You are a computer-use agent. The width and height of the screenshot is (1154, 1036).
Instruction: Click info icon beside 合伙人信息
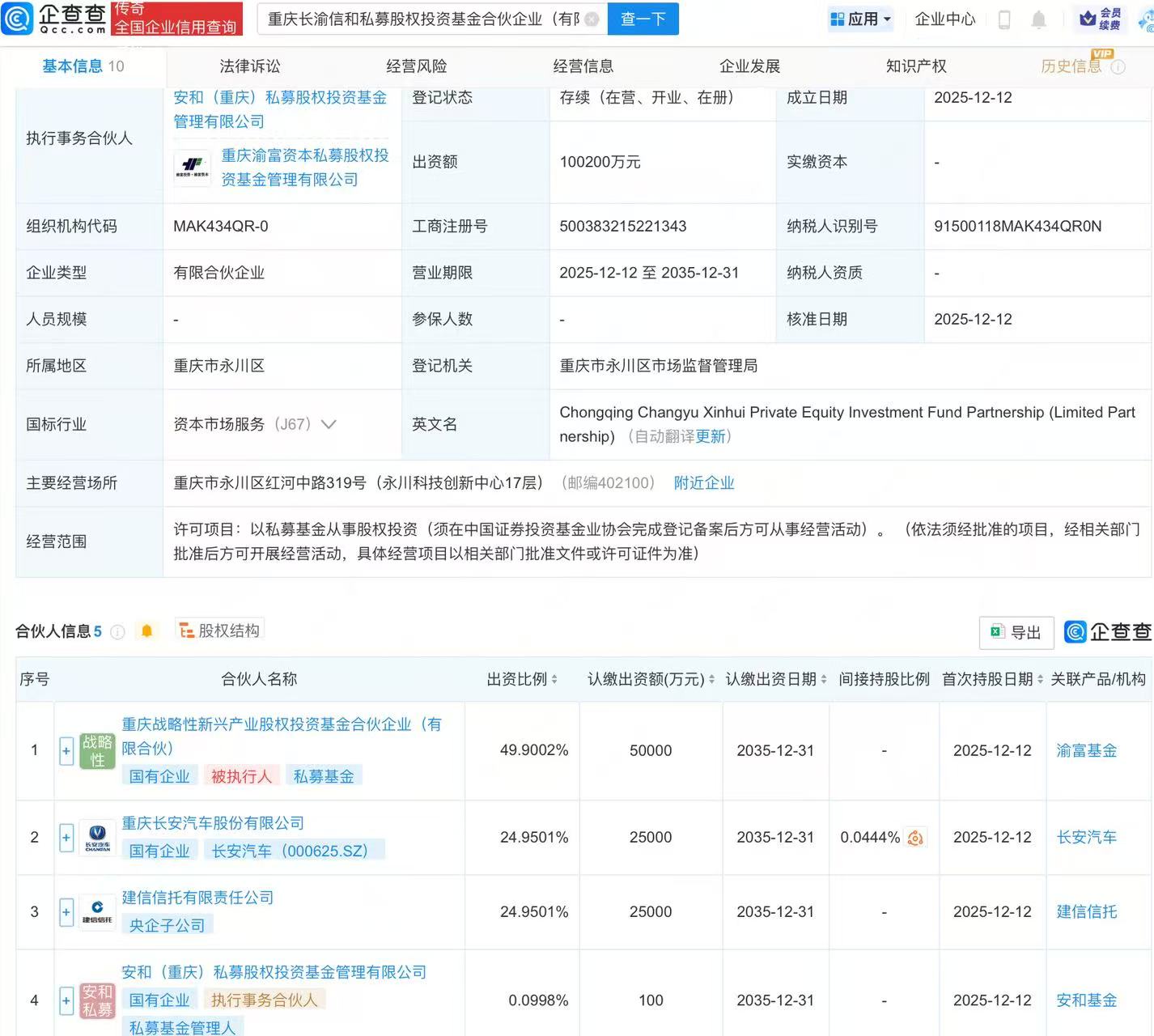[x=118, y=632]
